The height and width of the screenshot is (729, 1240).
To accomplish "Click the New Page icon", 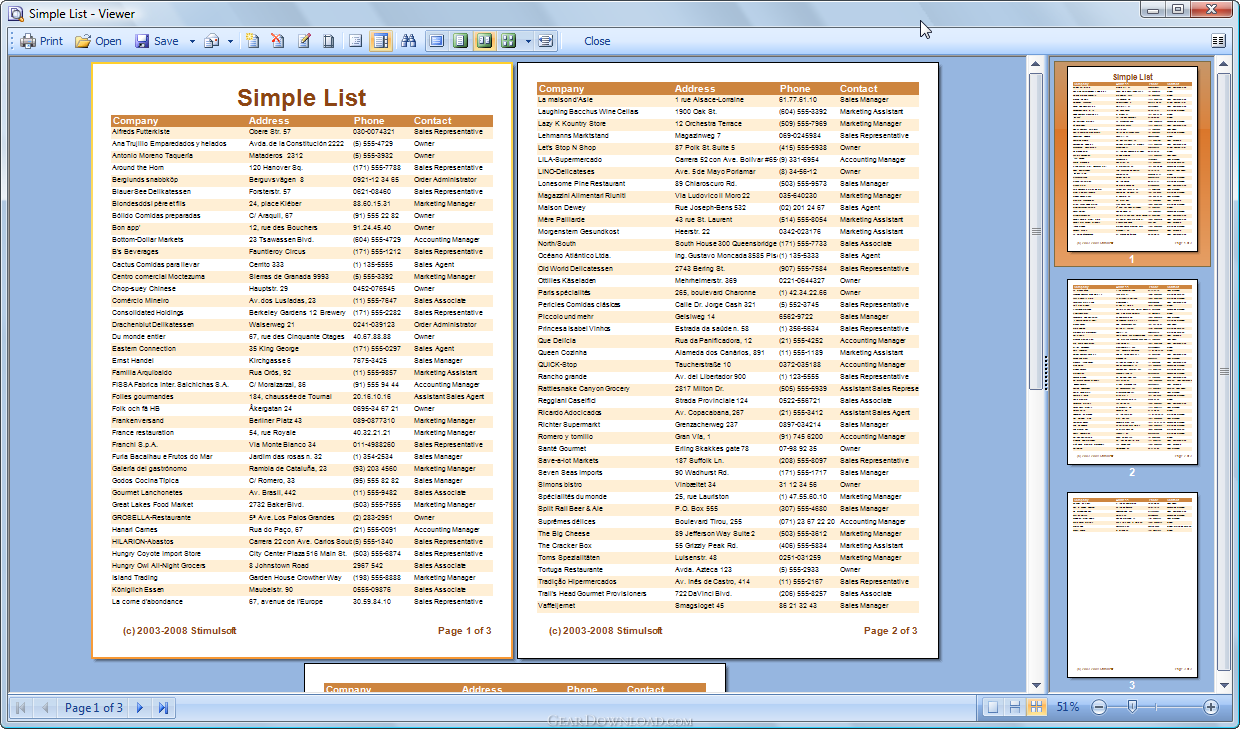I will pyautogui.click(x=253, y=41).
